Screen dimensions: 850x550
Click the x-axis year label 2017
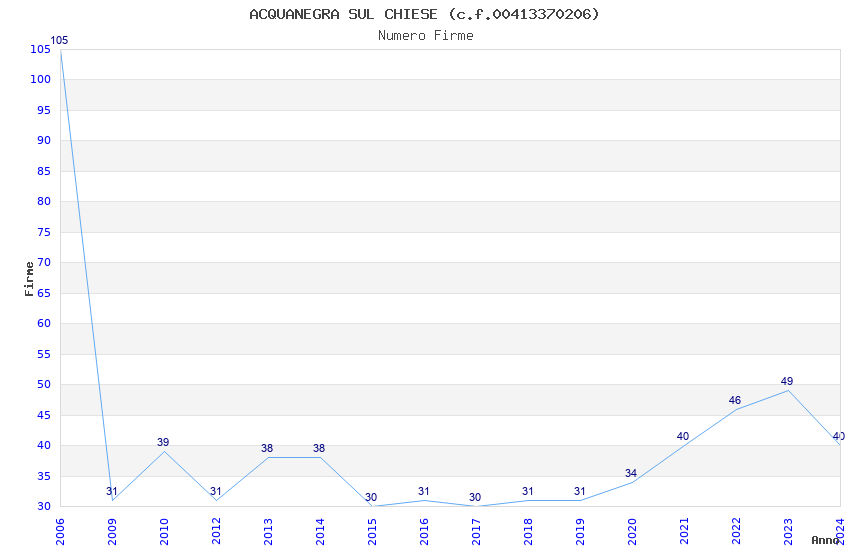476,532
